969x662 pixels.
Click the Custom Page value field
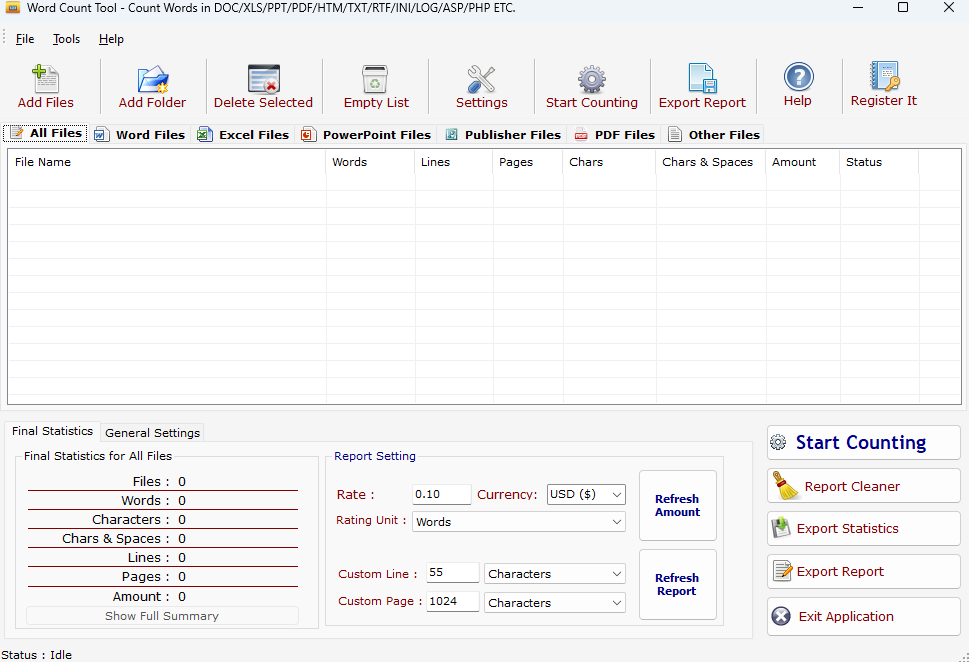(x=452, y=601)
